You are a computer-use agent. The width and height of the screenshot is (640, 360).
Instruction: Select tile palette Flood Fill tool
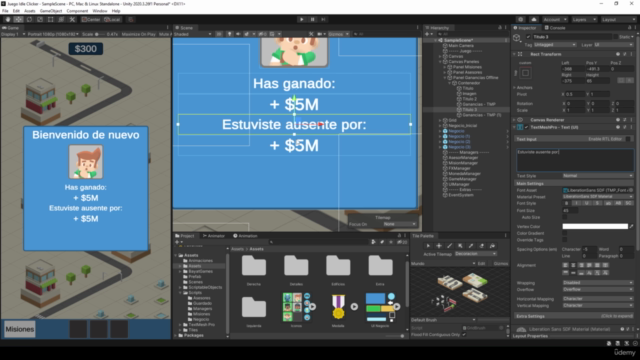point(492,246)
